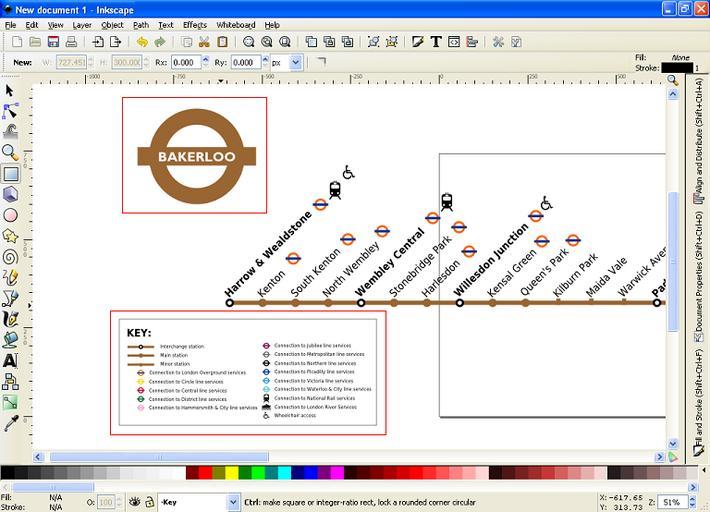The image size is (710, 512).
Task: Click zoom fit icon above scrollbar
Action: pos(673,81)
